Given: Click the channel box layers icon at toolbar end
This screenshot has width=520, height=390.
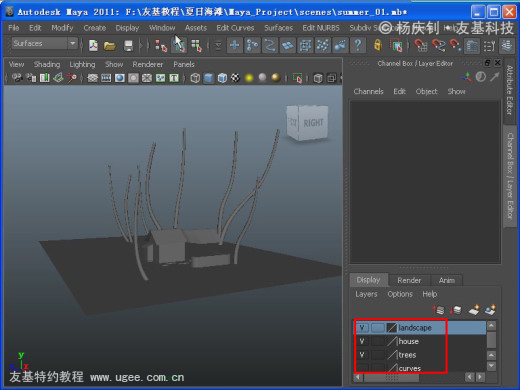Looking at the screenshot, I should (507, 46).
